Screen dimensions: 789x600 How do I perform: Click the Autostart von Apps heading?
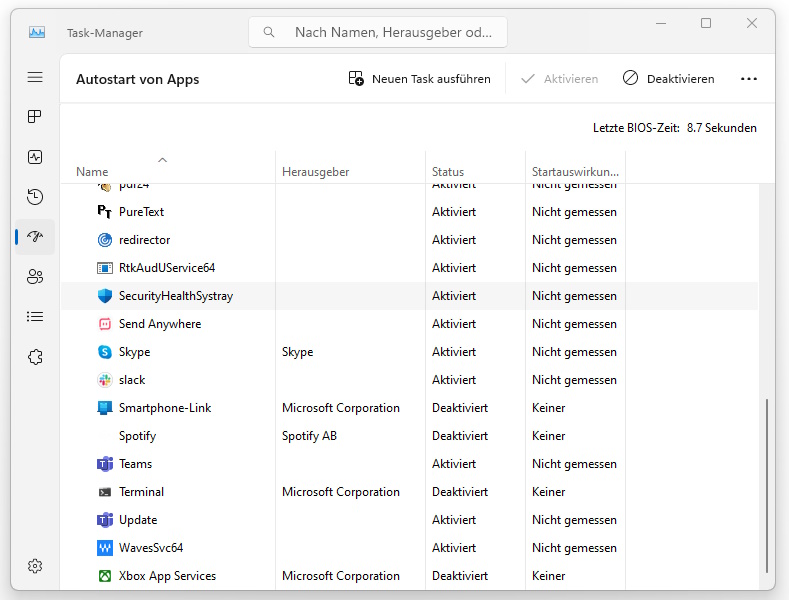(137, 80)
